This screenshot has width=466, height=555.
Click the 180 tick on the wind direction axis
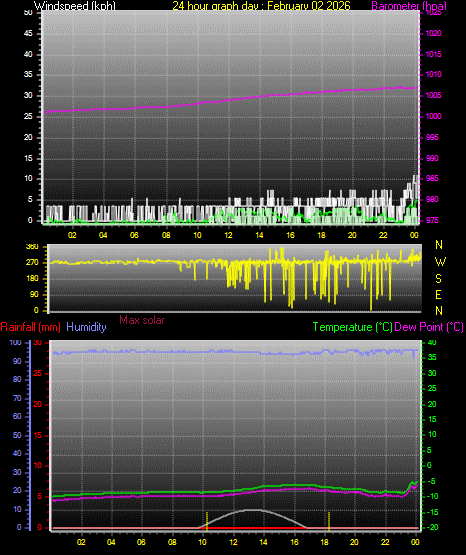(x=32, y=279)
